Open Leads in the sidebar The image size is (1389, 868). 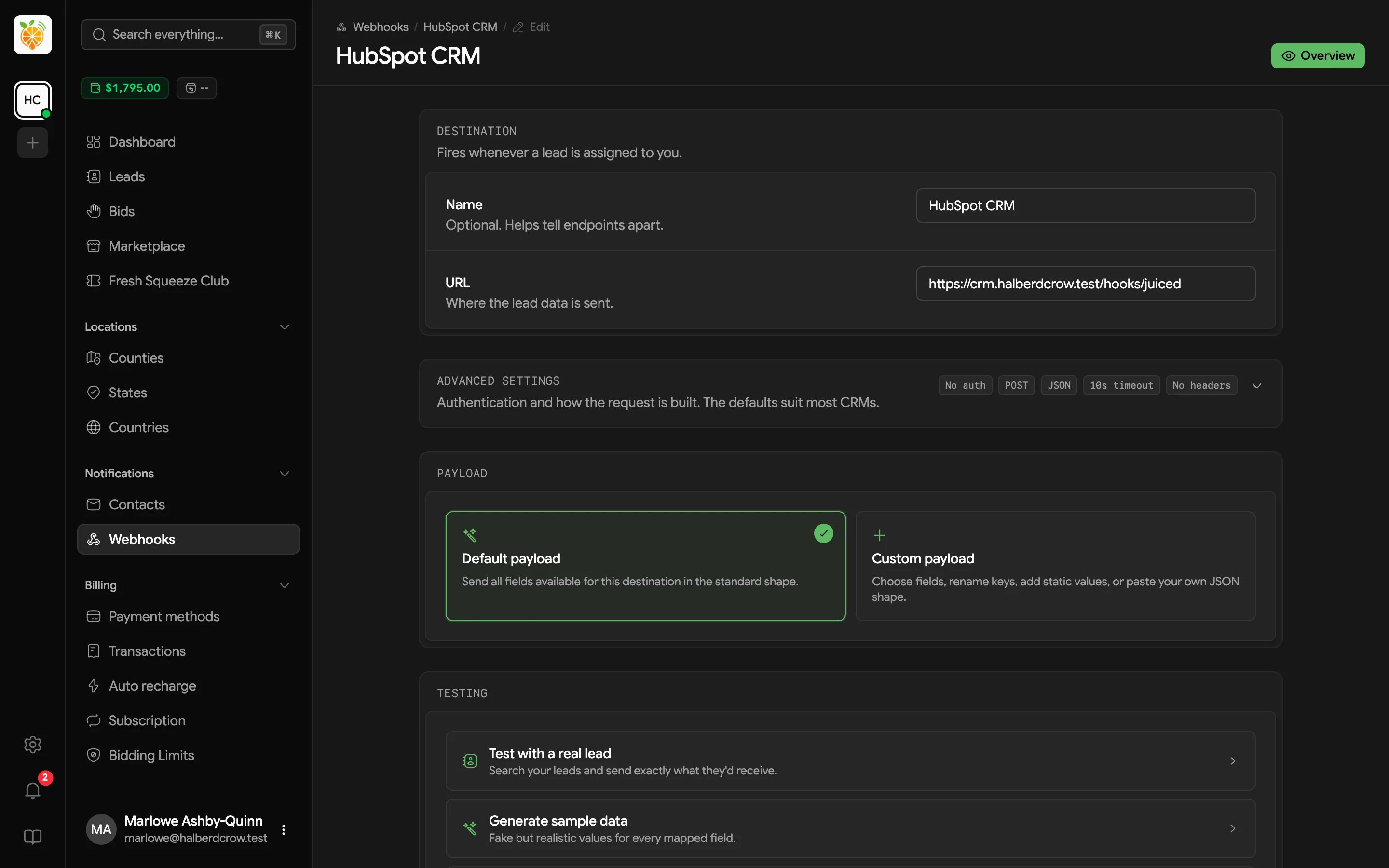tap(188, 177)
